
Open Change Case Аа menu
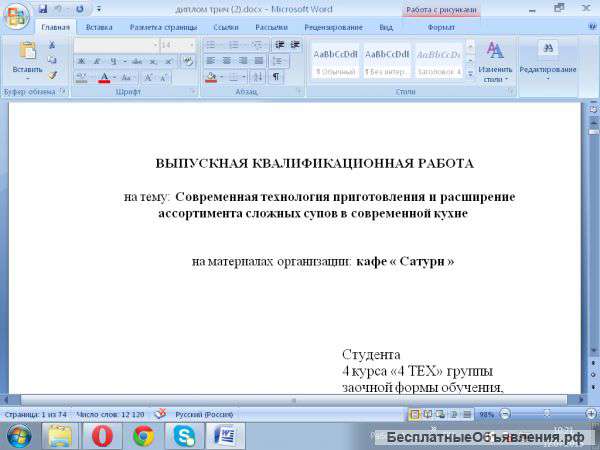[x=126, y=78]
